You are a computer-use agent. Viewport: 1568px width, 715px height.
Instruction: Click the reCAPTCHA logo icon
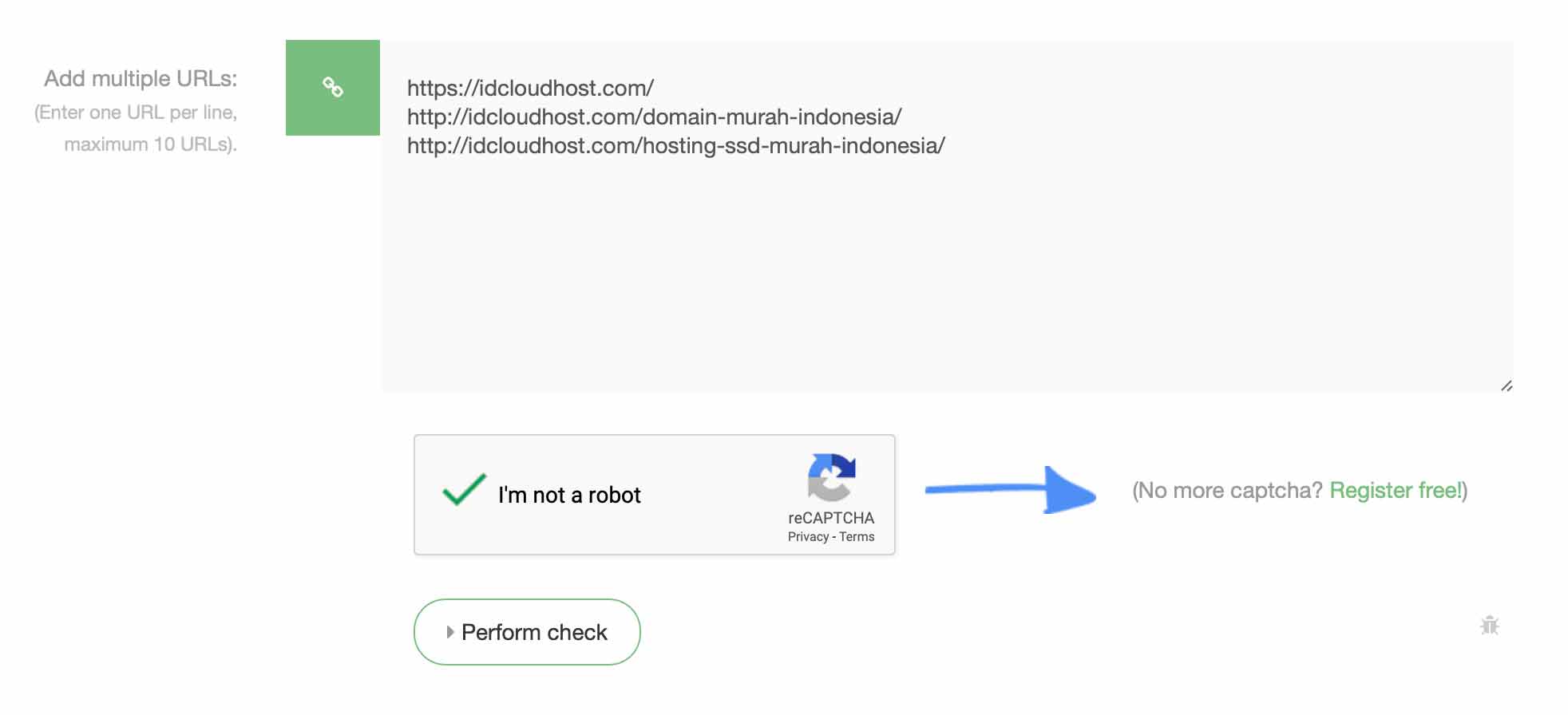coord(831,477)
